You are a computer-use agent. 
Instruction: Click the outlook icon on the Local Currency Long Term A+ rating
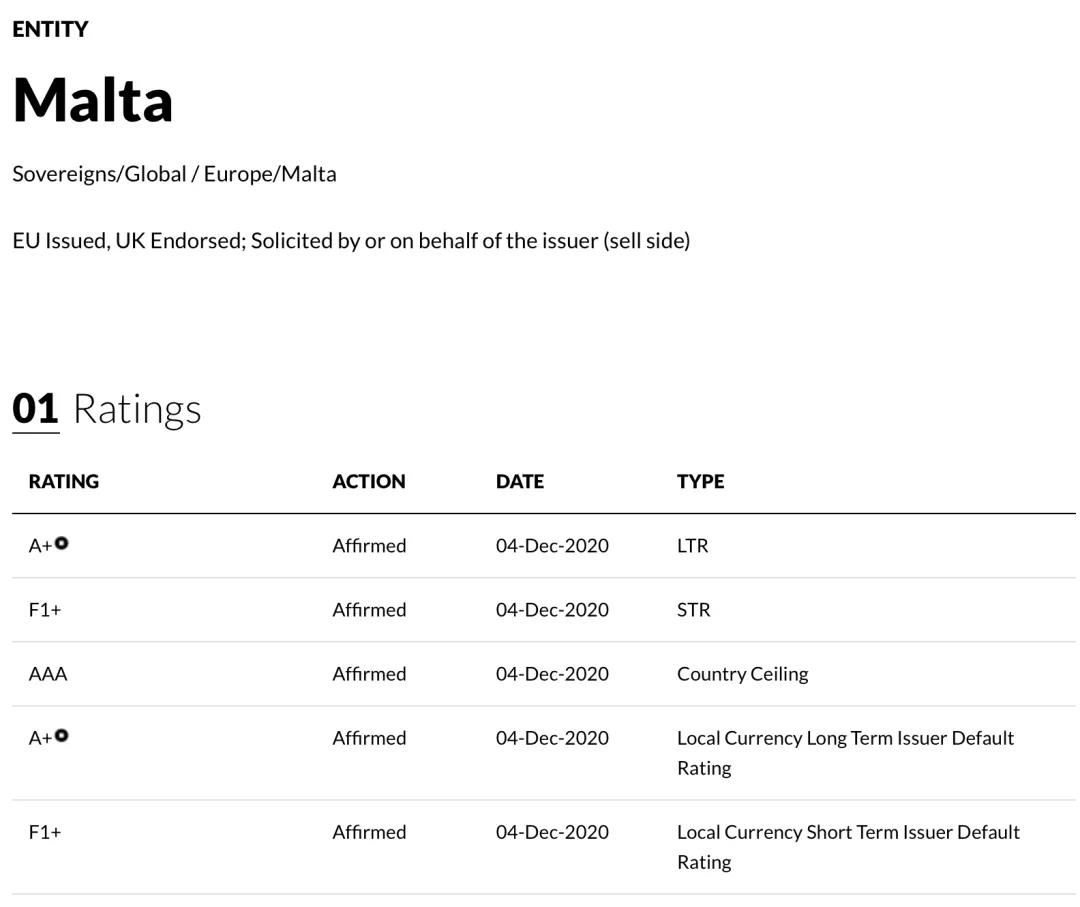[62, 736]
